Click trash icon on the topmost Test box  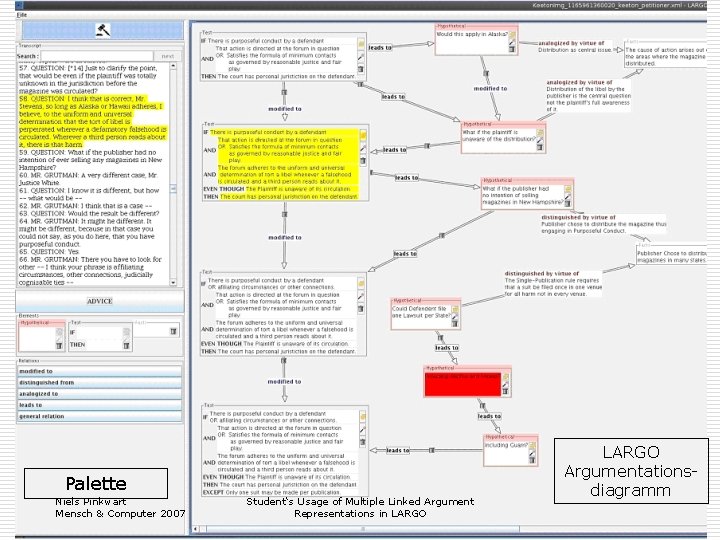click(x=361, y=69)
